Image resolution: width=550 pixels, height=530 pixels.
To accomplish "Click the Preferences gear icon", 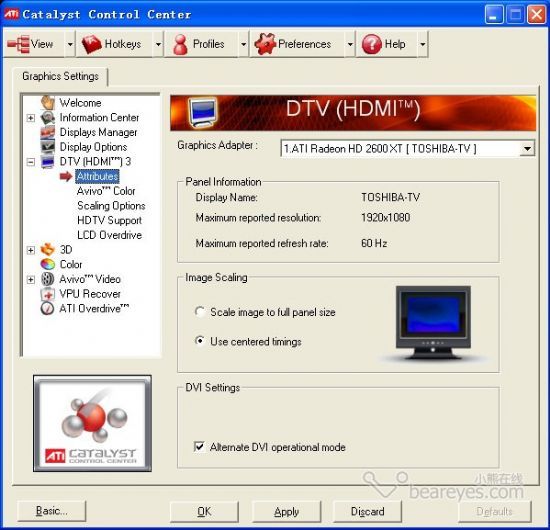I will (x=265, y=44).
